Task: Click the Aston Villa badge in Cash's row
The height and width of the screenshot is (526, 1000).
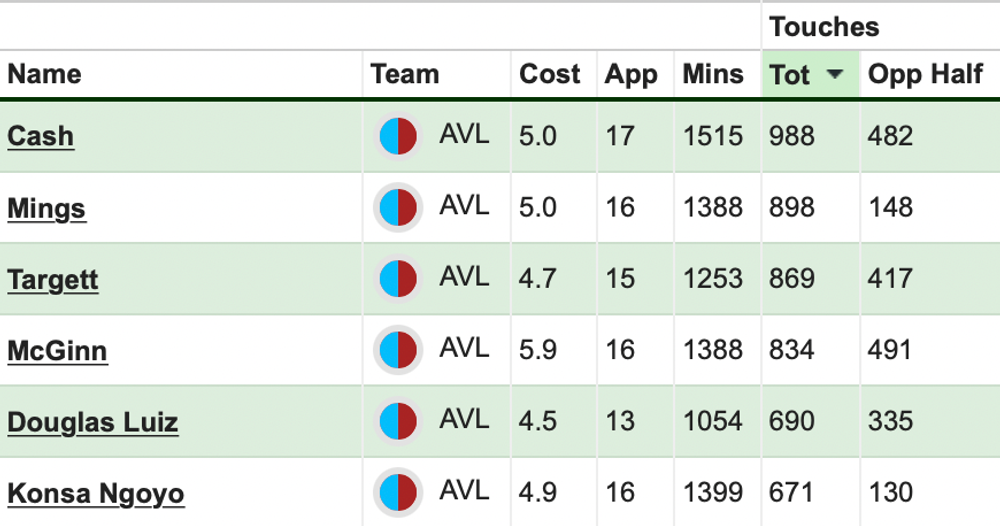Action: [x=398, y=136]
